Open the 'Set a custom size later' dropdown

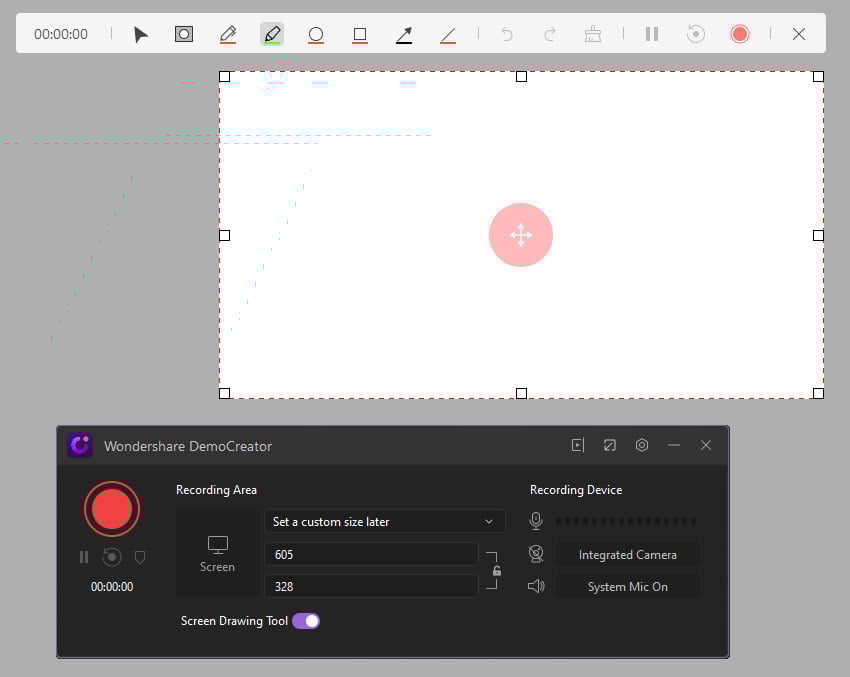pyautogui.click(x=385, y=521)
